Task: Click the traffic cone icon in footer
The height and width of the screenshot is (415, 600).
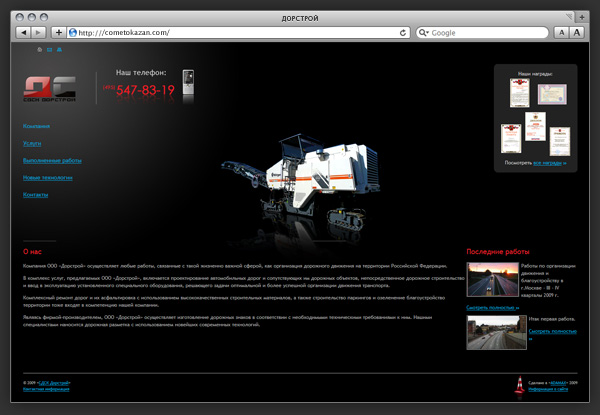Action: (x=519, y=384)
